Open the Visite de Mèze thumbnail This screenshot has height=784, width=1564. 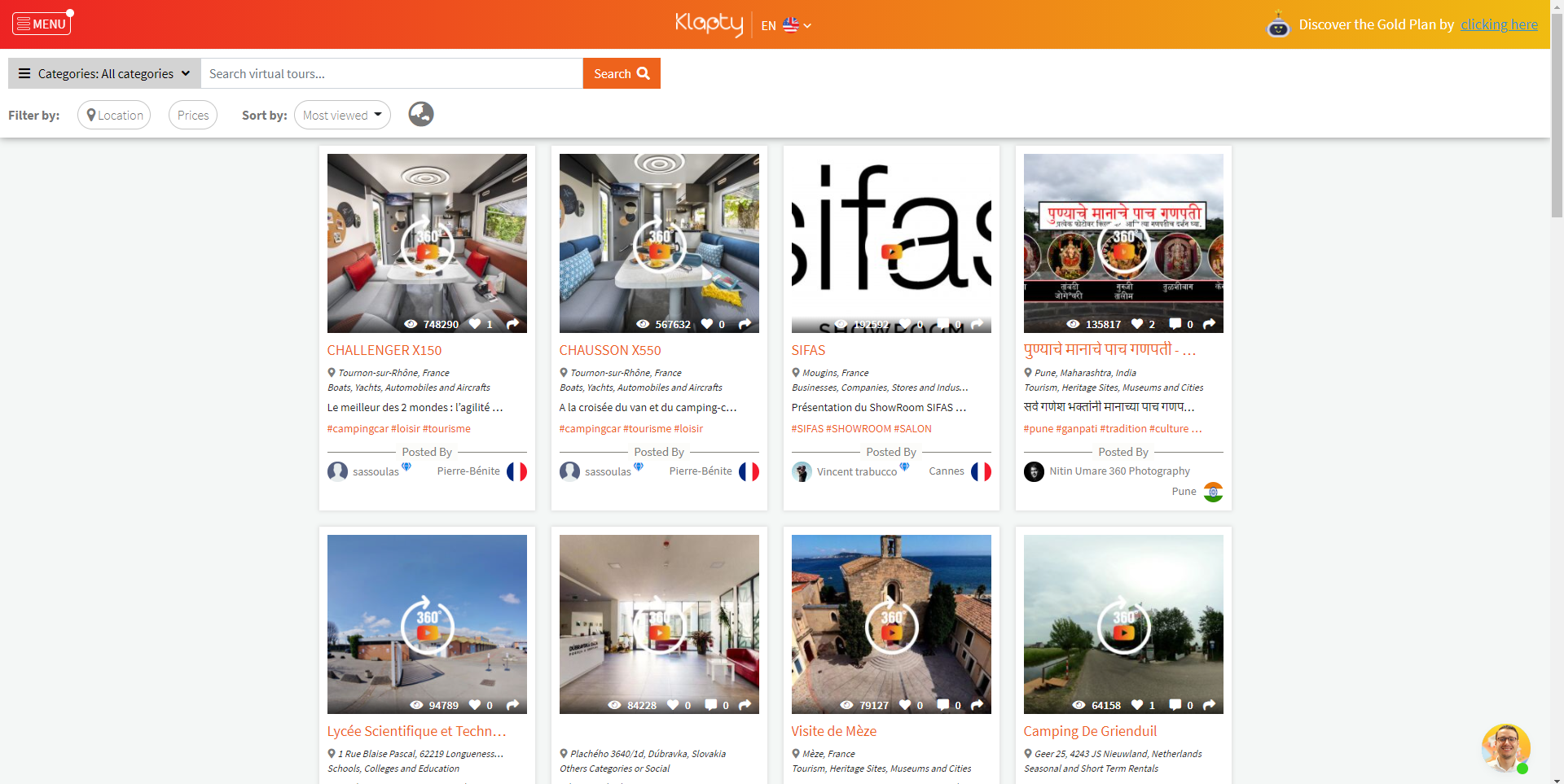click(891, 624)
